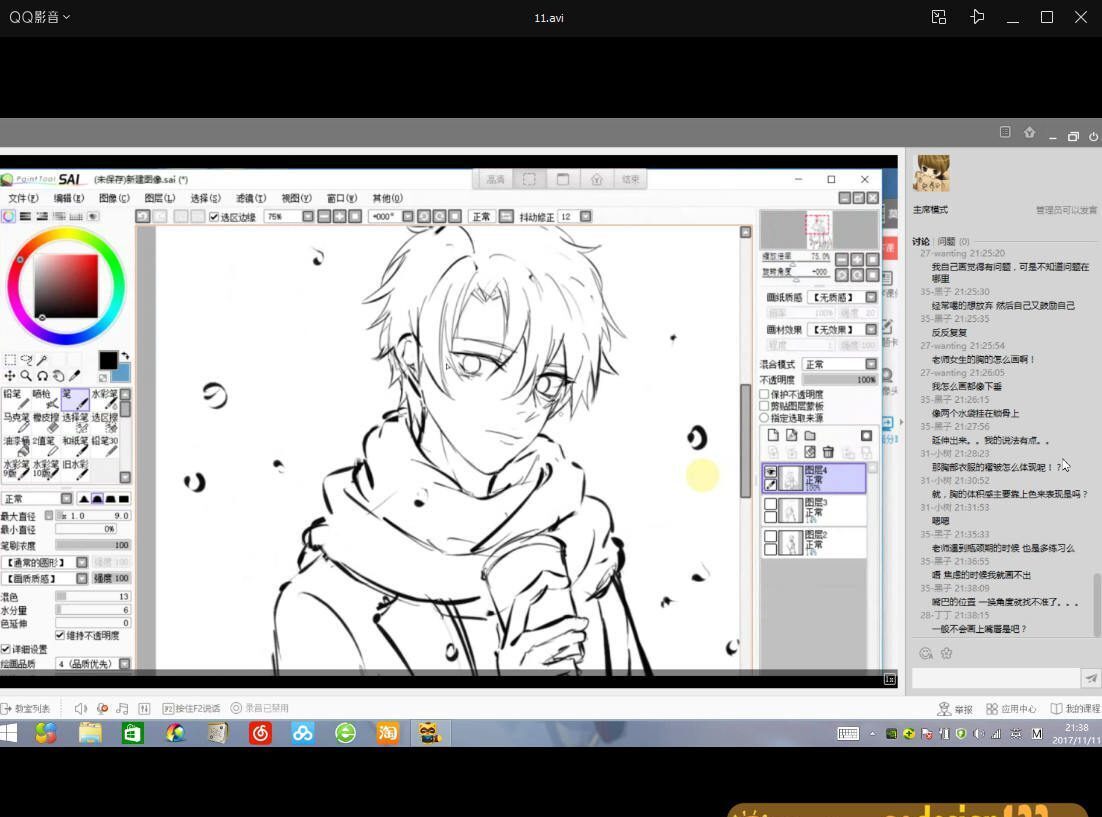Toggle visibility of 图层3 layer
This screenshot has height=817, width=1102.
pos(770,504)
